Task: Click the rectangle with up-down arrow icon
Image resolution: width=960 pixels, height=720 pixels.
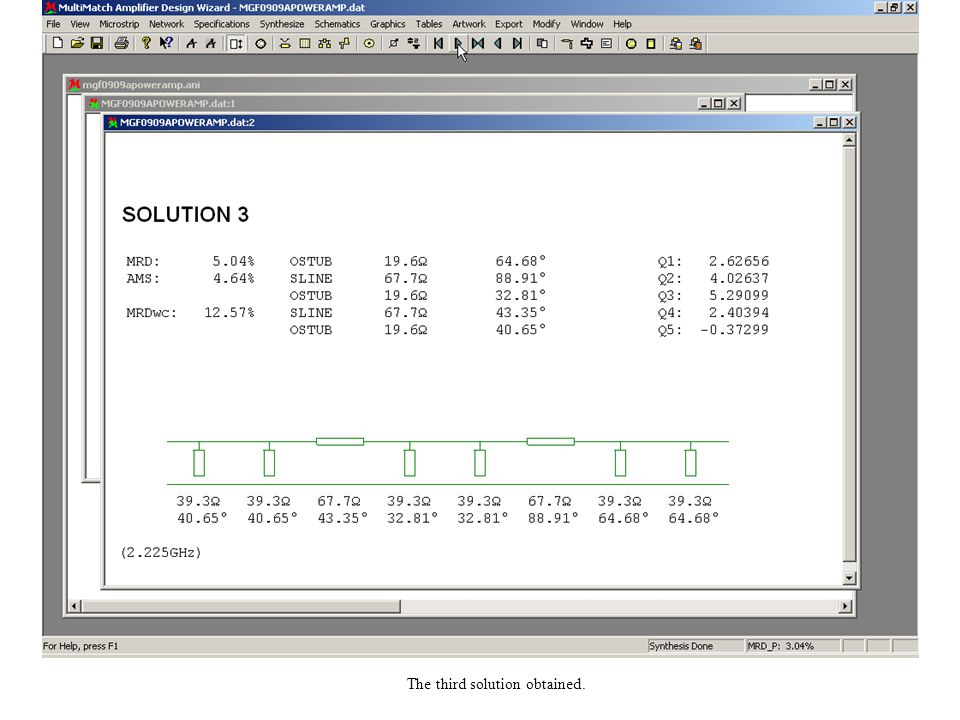Action: [x=236, y=43]
